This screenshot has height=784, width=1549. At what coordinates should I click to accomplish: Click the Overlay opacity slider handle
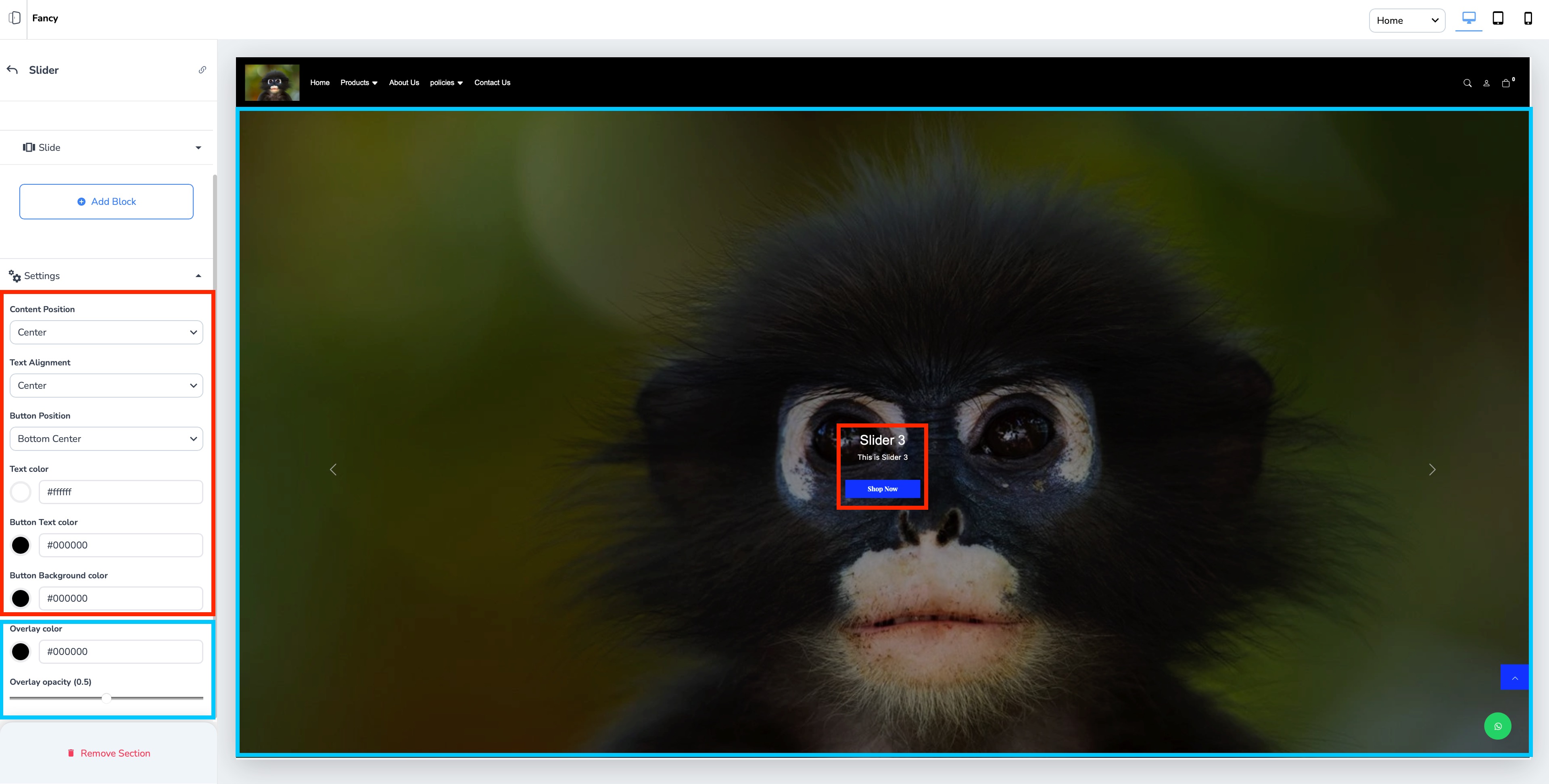(106, 698)
